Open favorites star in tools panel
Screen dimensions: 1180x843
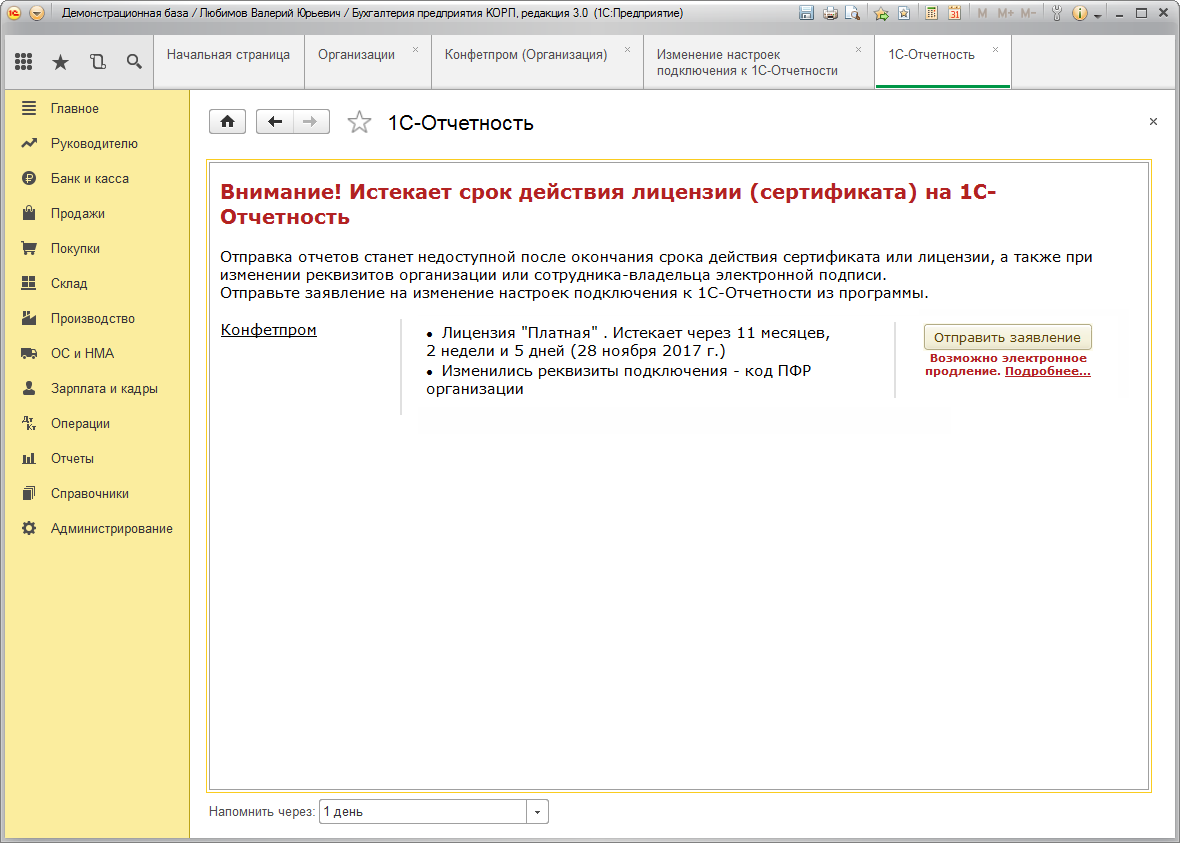60,62
